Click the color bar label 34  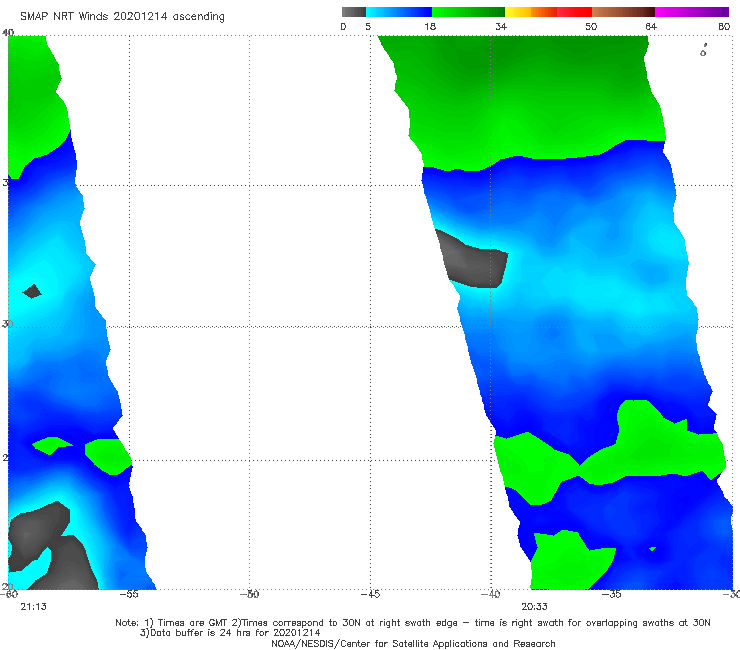[x=501, y=26]
